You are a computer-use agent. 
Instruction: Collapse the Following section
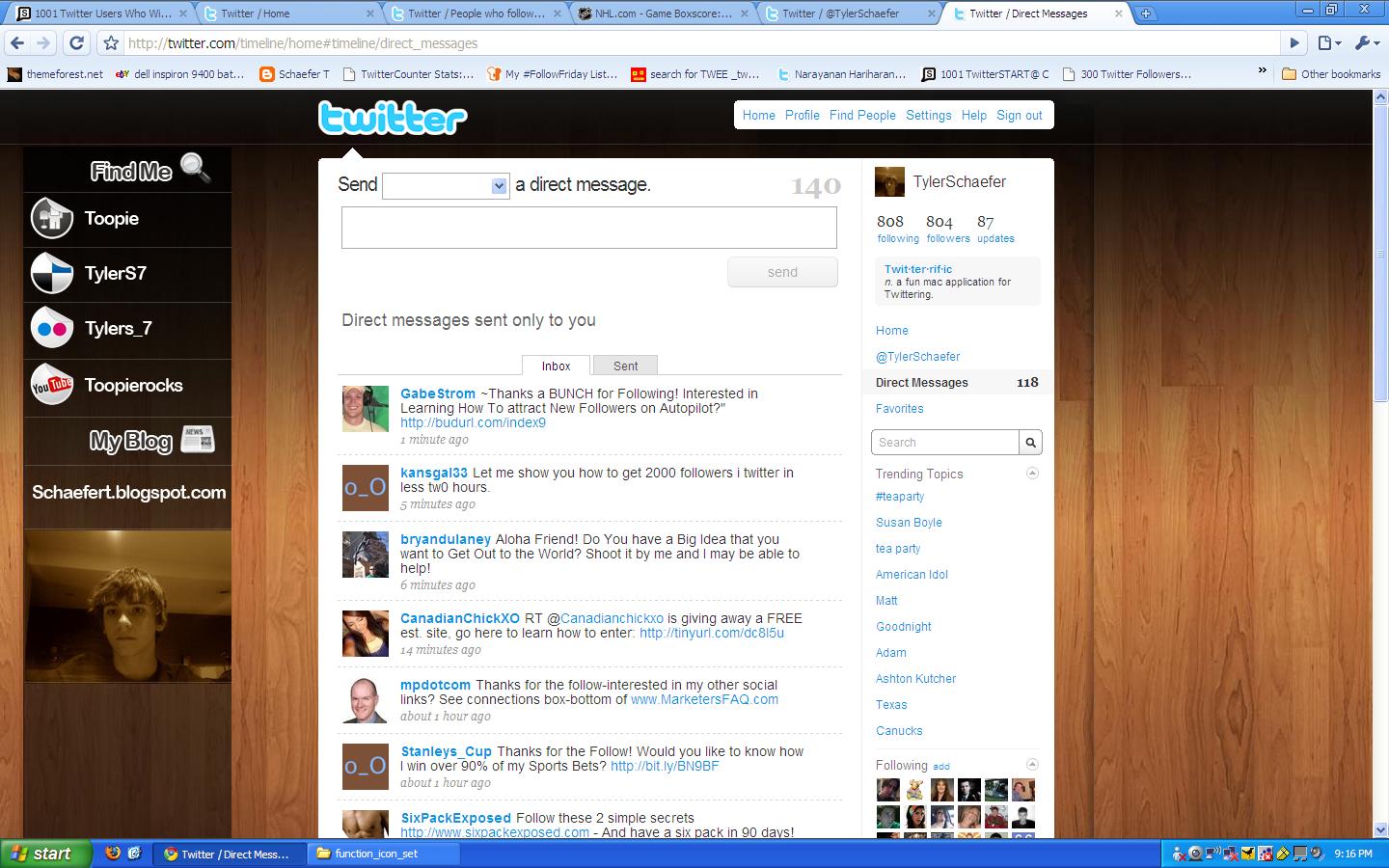point(1032,765)
